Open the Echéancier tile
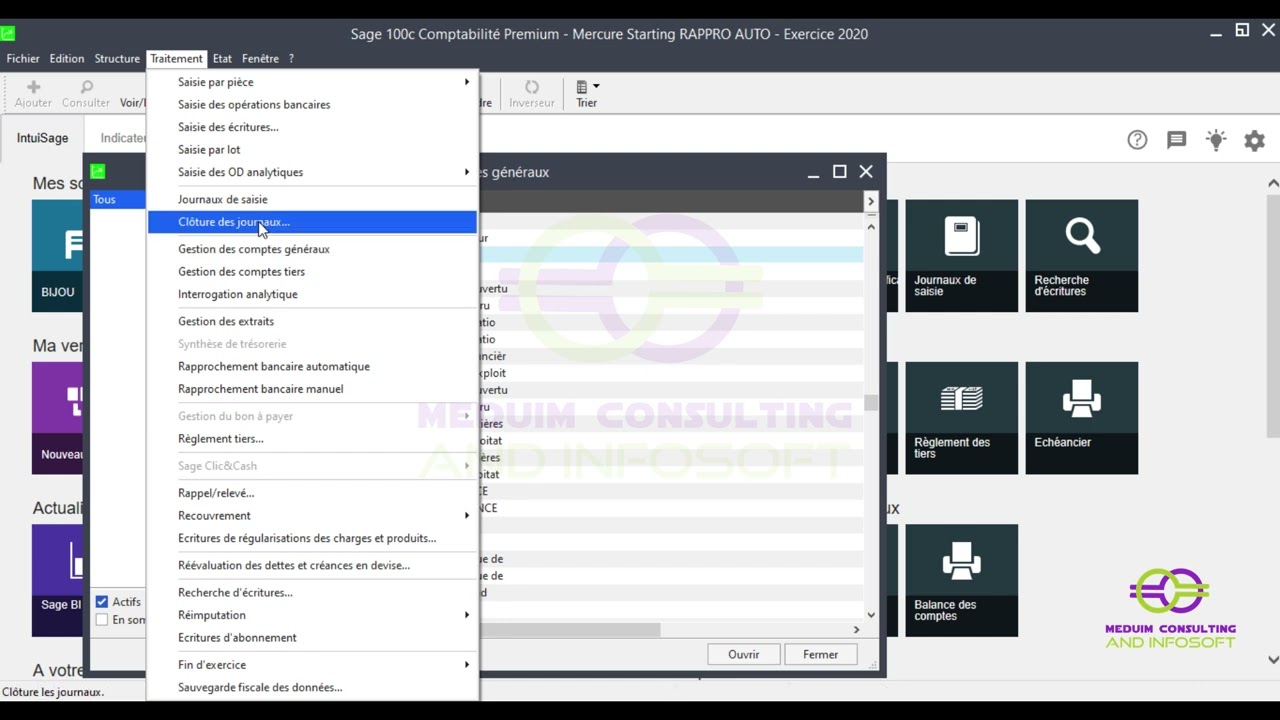Viewport: 1280px width, 720px height. click(x=1081, y=418)
